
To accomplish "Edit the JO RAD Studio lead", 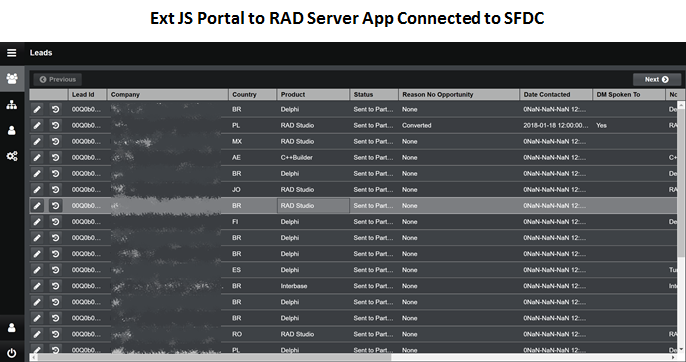I will [37, 190].
